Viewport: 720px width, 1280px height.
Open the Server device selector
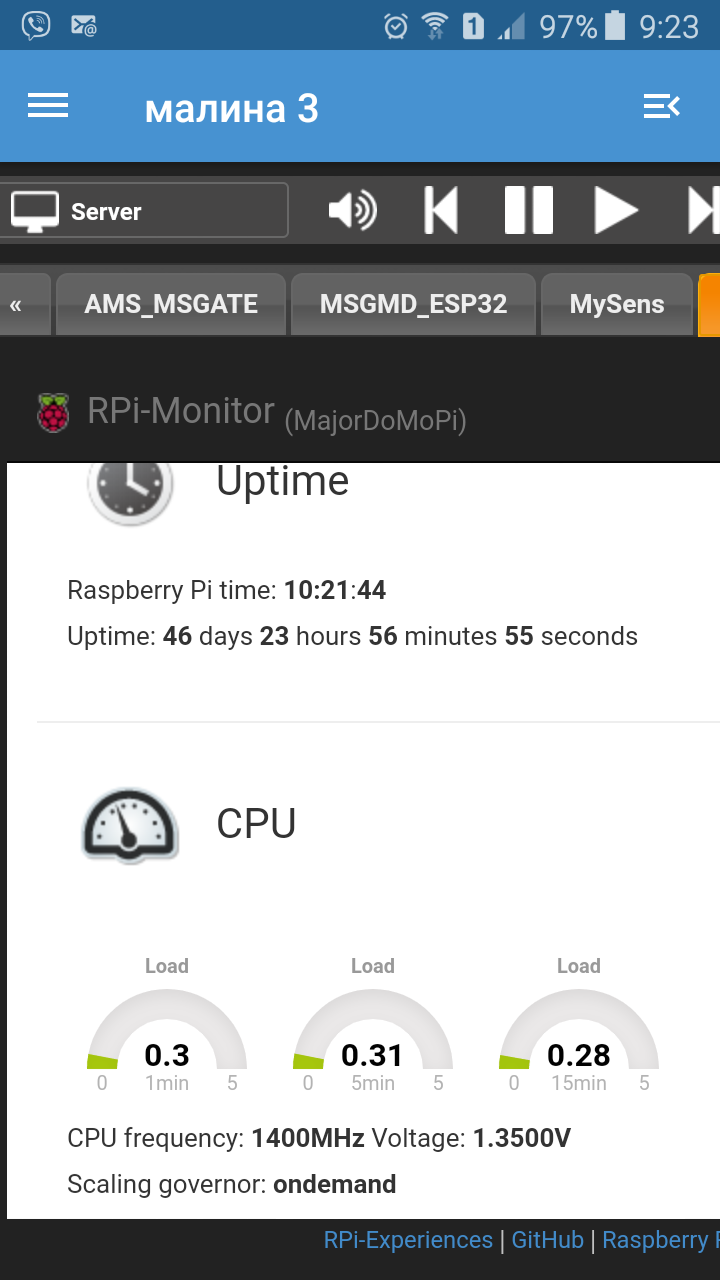pyautogui.click(x=144, y=210)
